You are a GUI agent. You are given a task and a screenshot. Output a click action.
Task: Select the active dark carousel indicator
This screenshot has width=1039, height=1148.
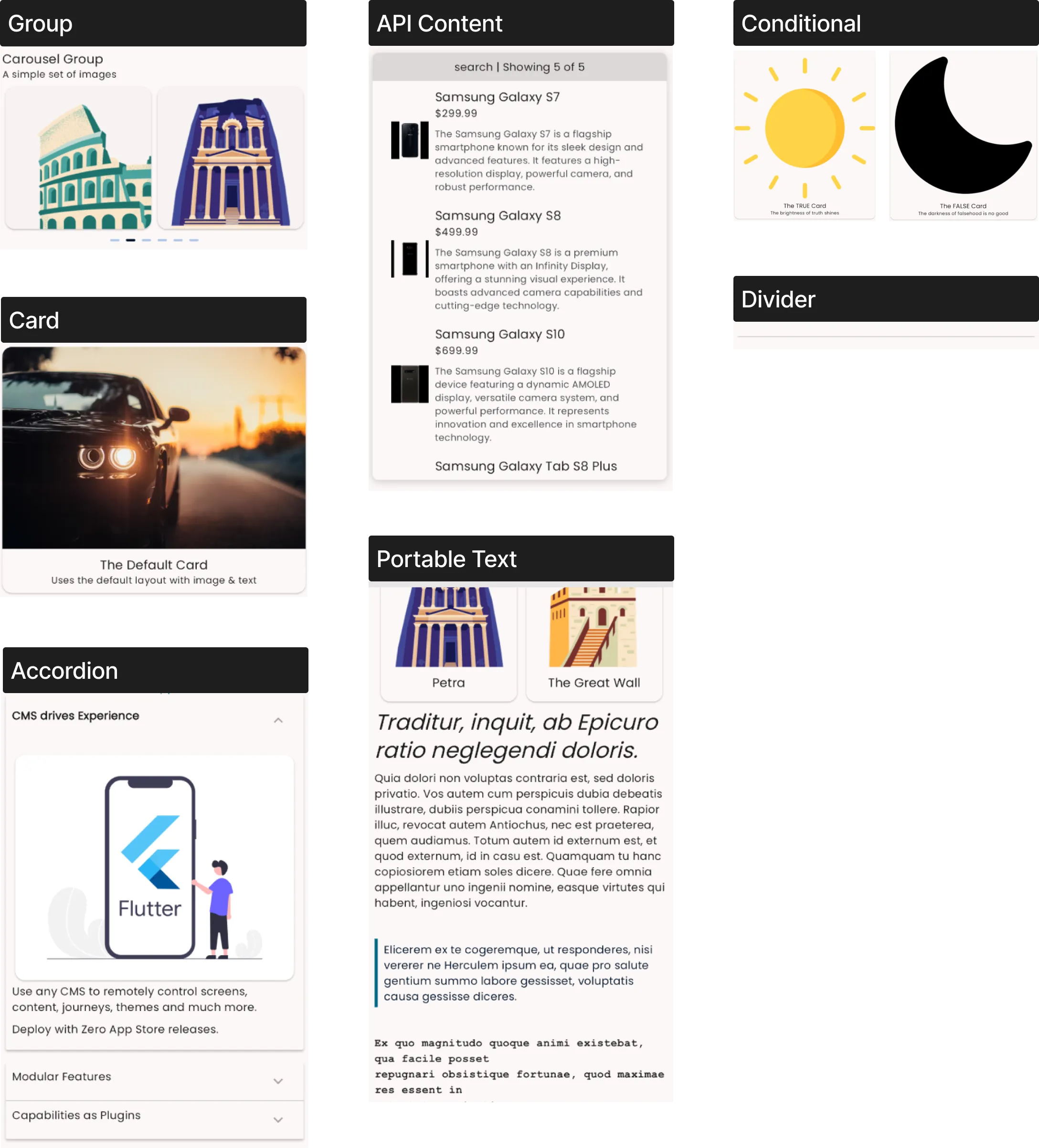tap(130, 240)
